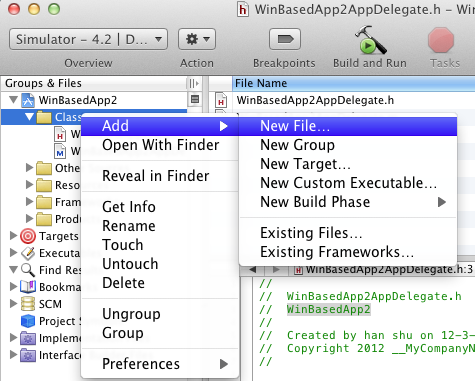The image size is (475, 381).
Task: Click the editor forward navigation arrow
Action: coord(276,269)
